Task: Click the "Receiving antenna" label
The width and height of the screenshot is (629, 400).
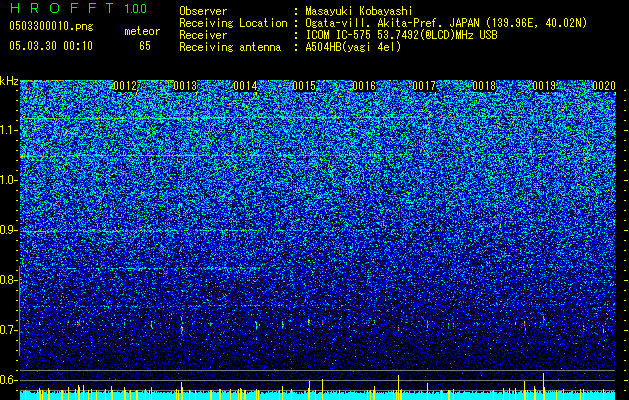Action: 230,47
